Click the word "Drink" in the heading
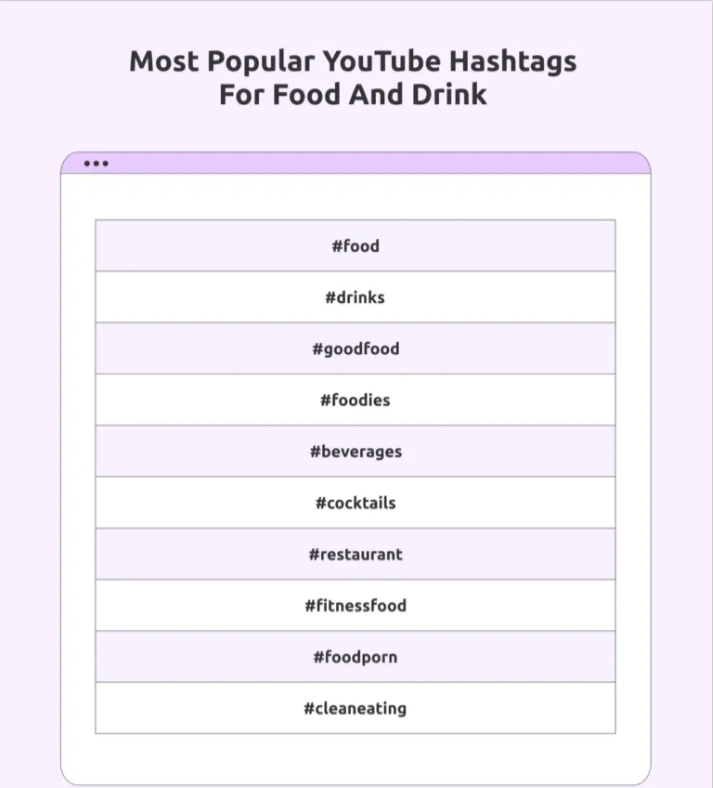 tap(449, 95)
